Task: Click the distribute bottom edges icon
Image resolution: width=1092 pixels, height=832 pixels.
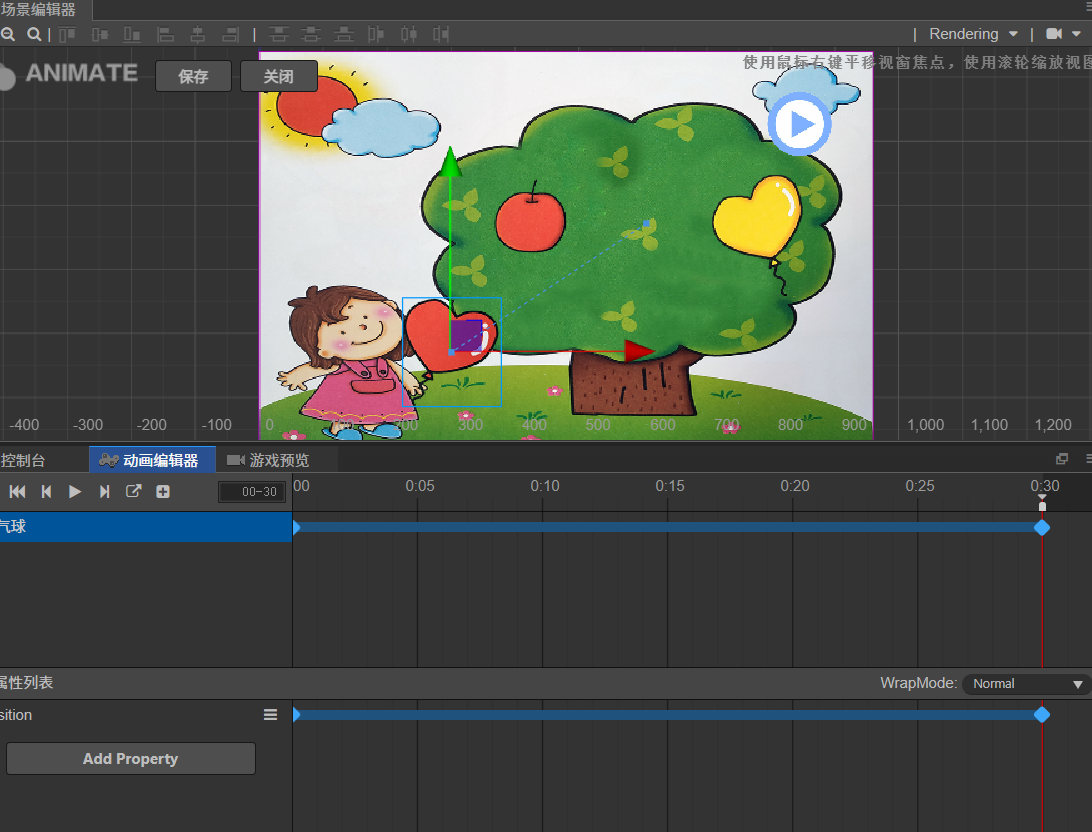Action: pos(343,34)
